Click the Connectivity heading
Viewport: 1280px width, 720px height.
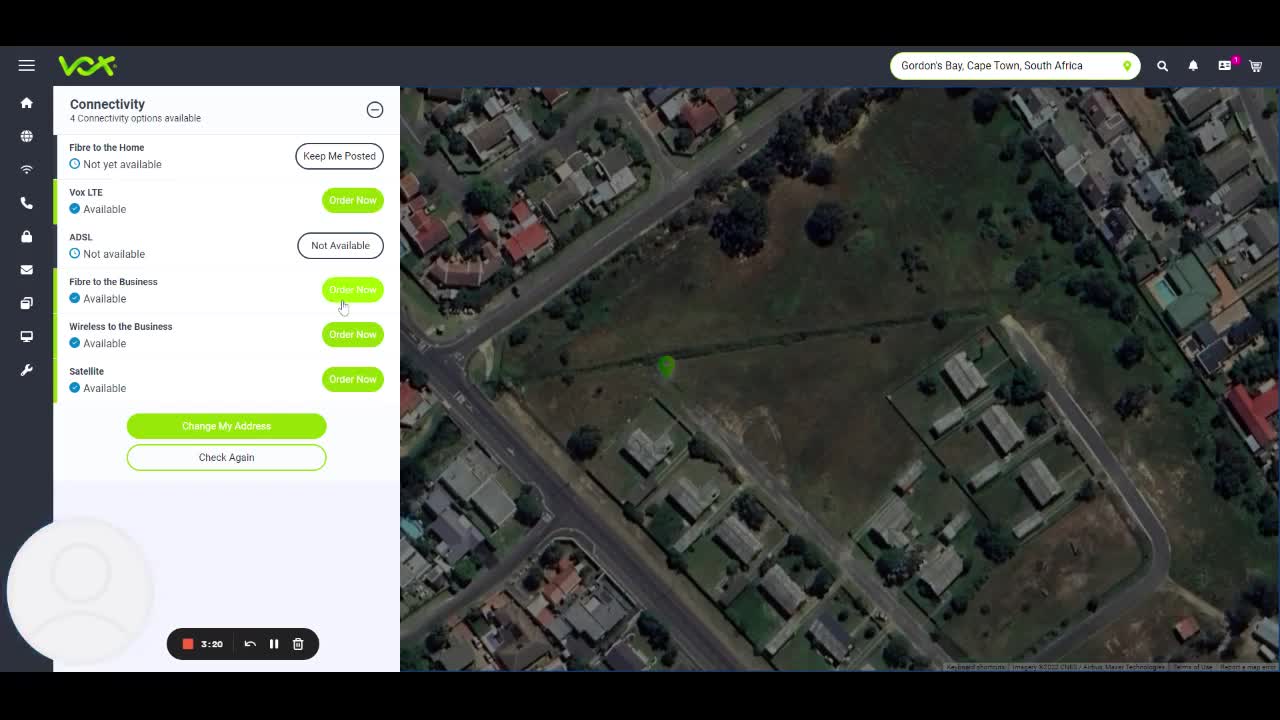pos(107,104)
